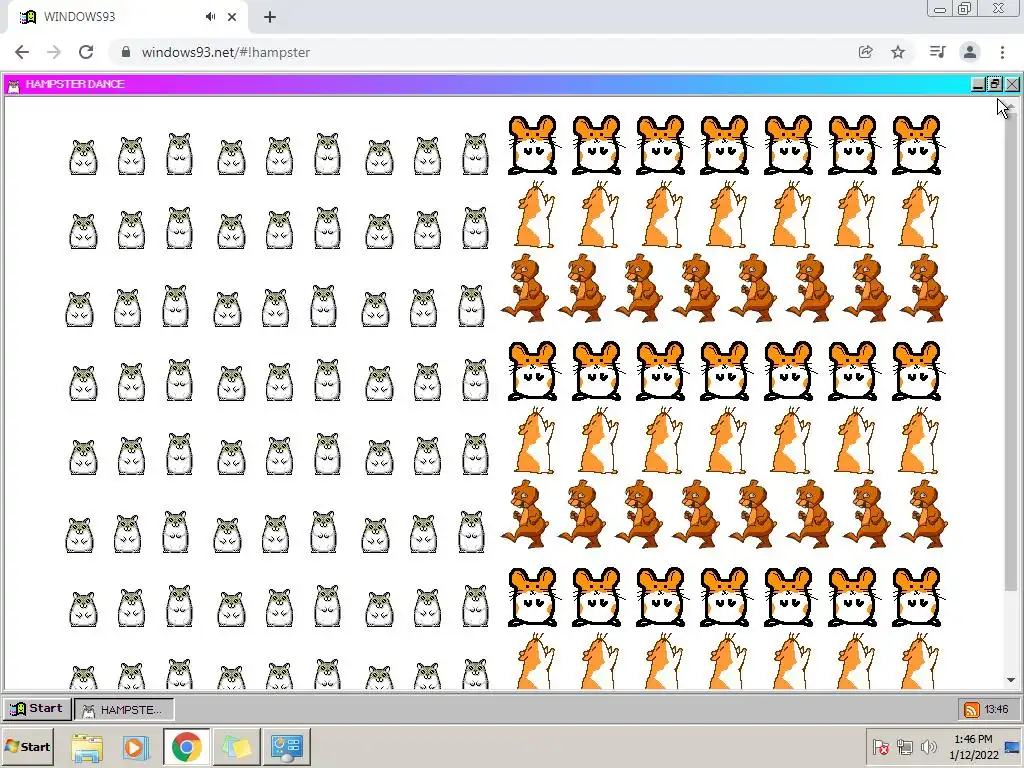Open the Windows Start button

tap(27, 746)
